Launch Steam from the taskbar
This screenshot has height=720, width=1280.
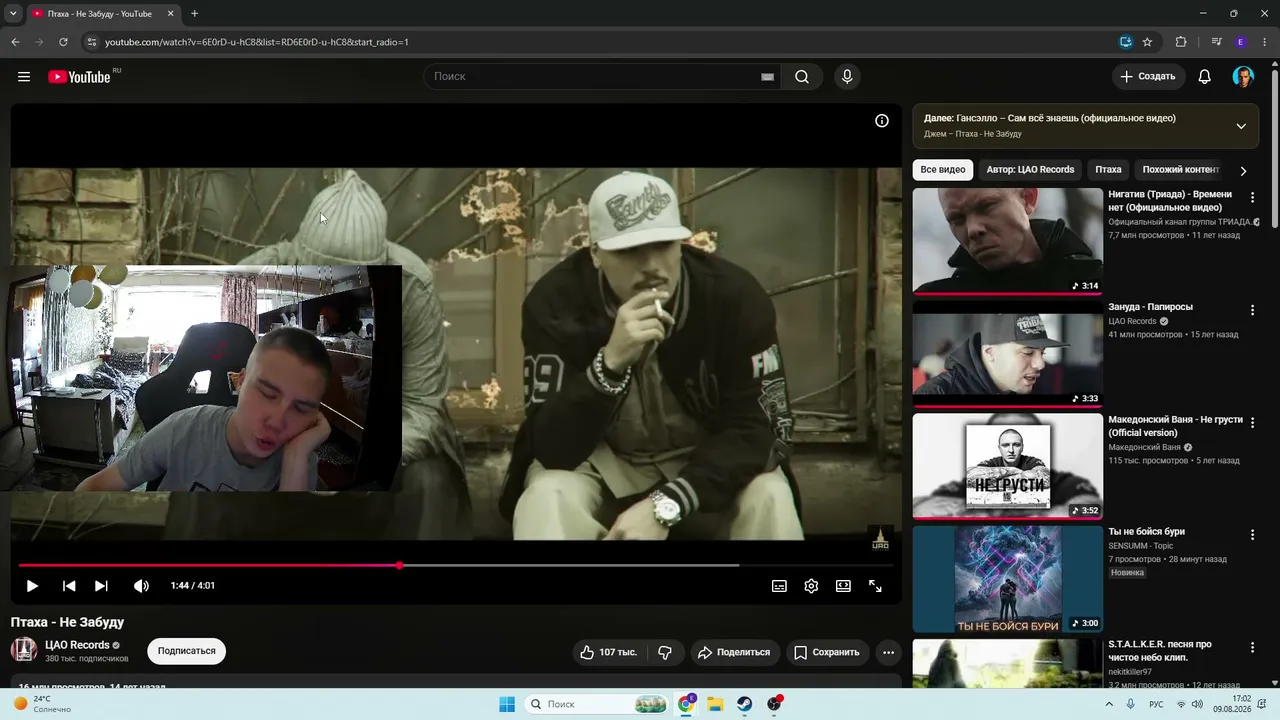745,704
